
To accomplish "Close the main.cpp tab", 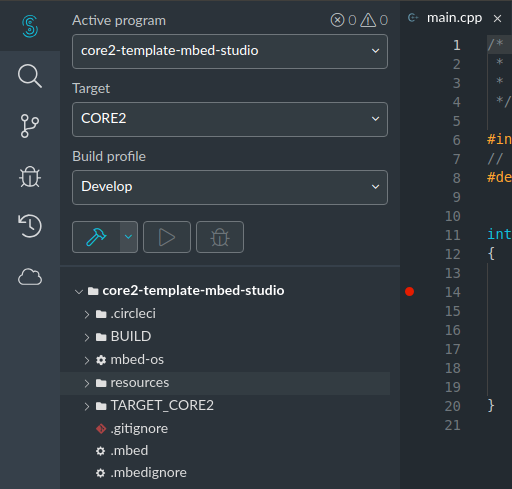I will click(497, 18).
